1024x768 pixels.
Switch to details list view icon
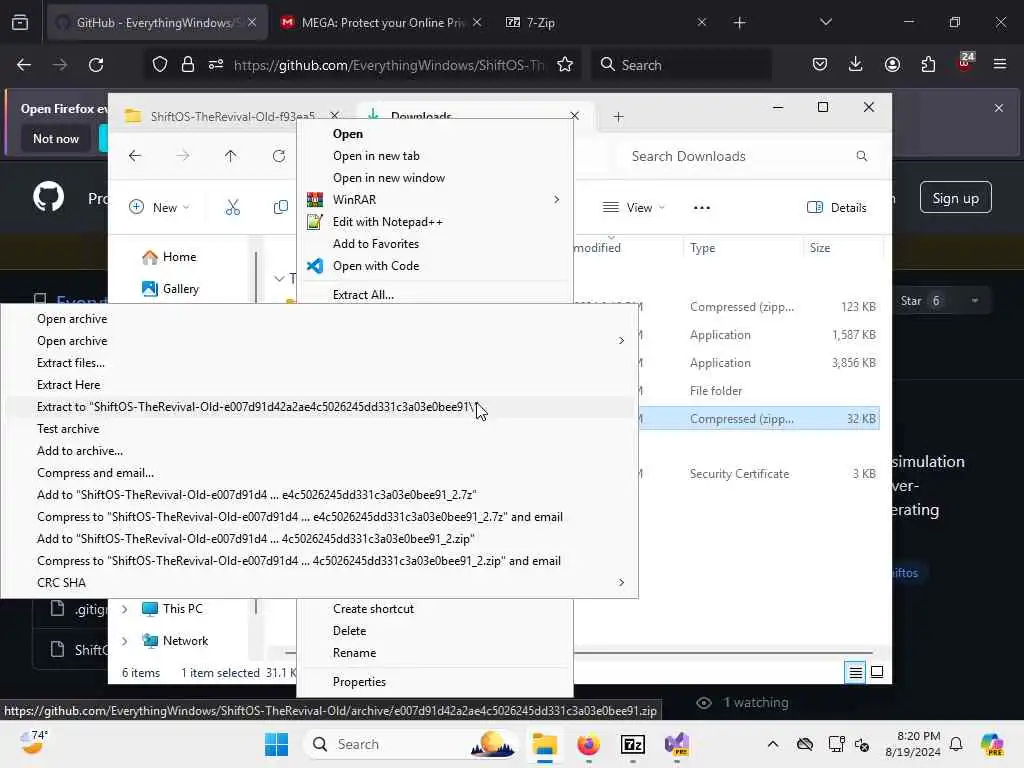pos(856,672)
